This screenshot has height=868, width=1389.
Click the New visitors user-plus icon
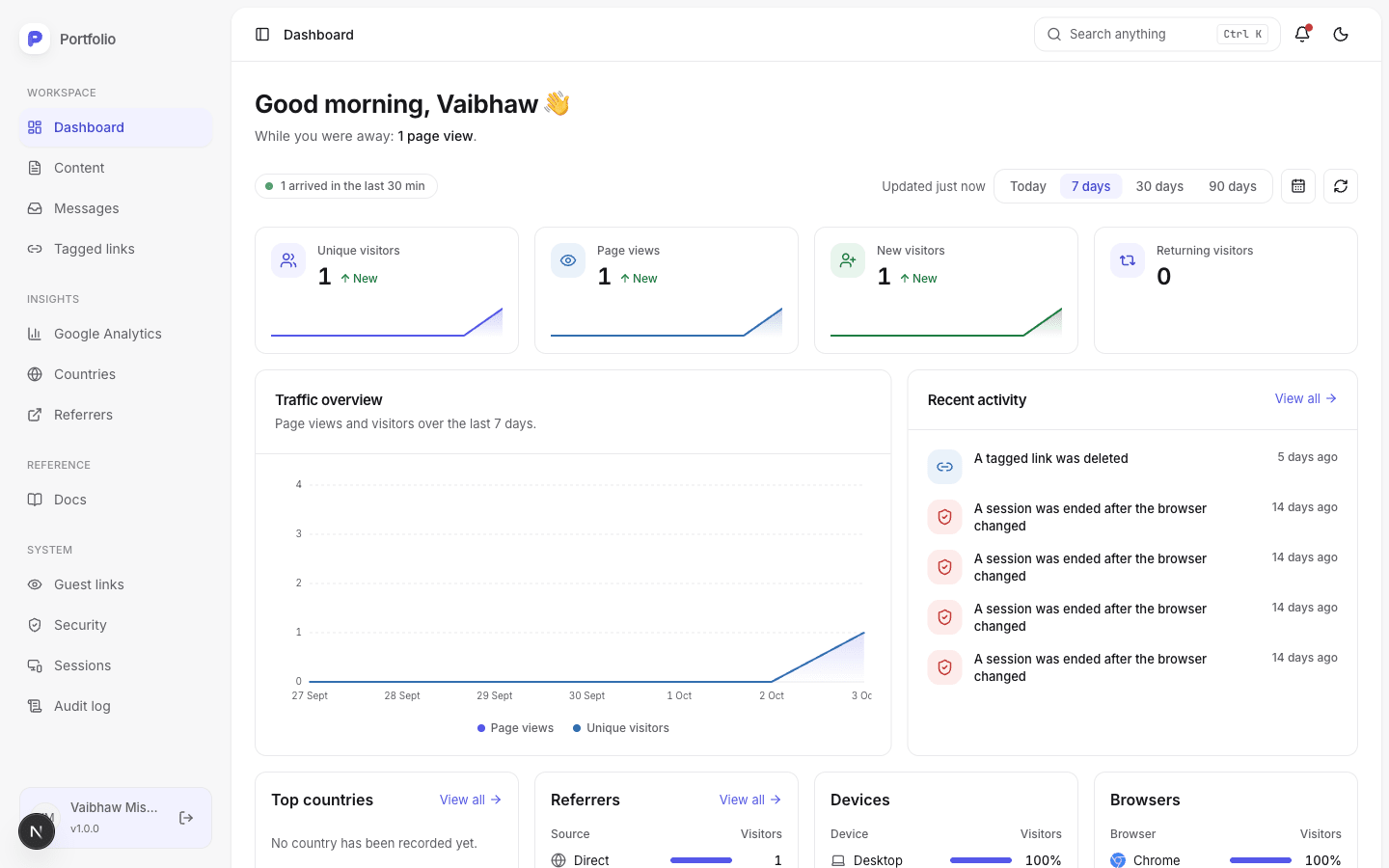(848, 260)
